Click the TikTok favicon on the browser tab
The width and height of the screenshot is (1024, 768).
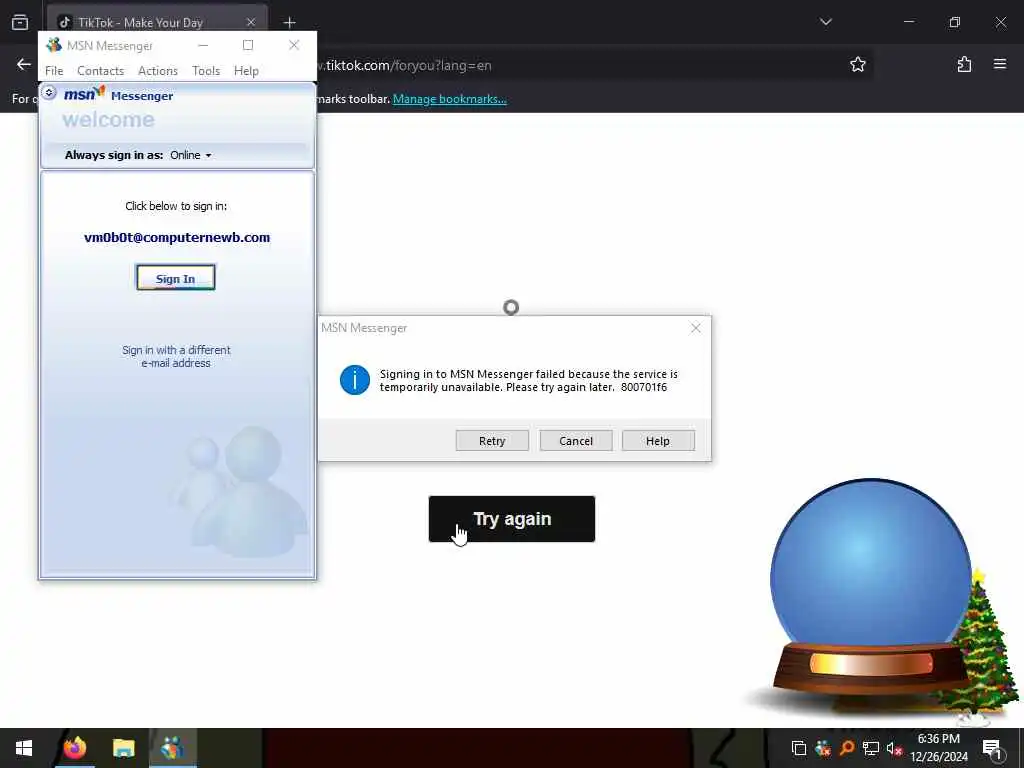64,22
